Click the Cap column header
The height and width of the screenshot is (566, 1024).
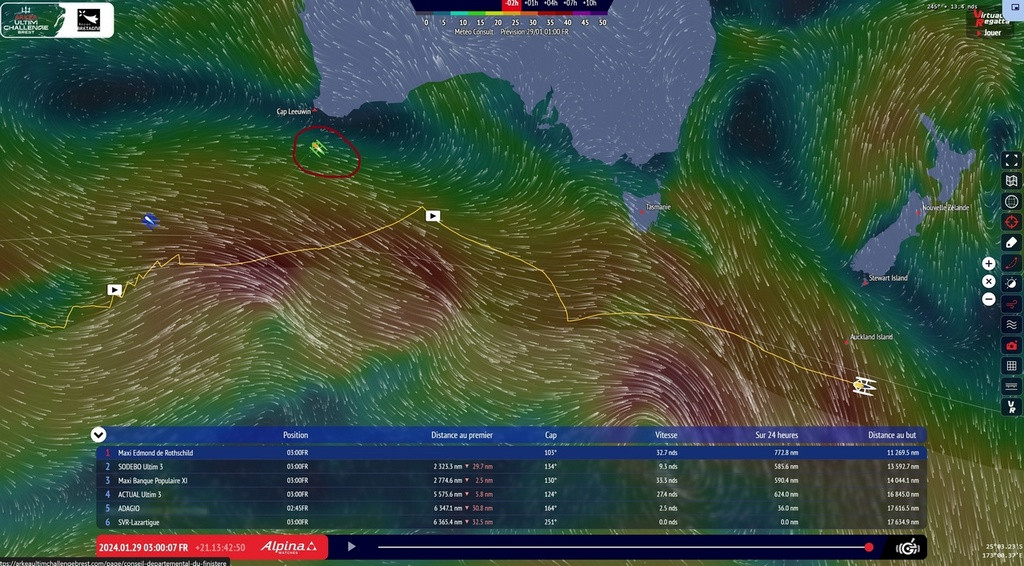click(551, 435)
